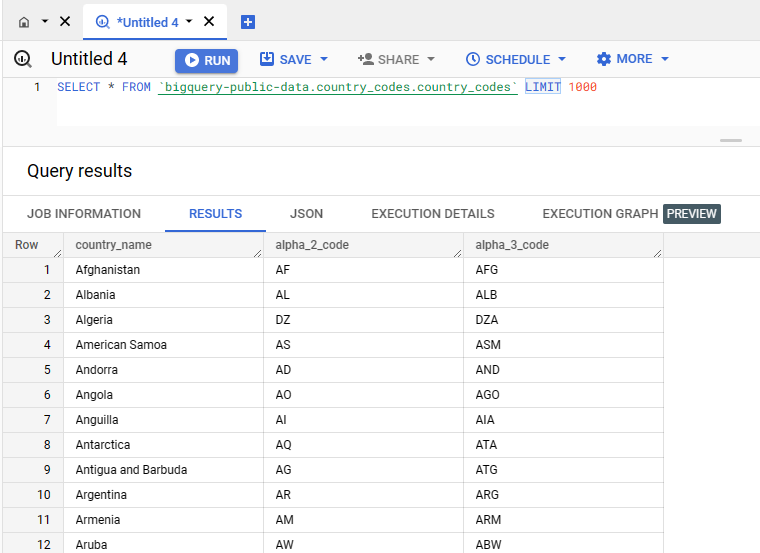Click the AND alpha_3_code cell
This screenshot has height=553, width=760.
pos(564,370)
